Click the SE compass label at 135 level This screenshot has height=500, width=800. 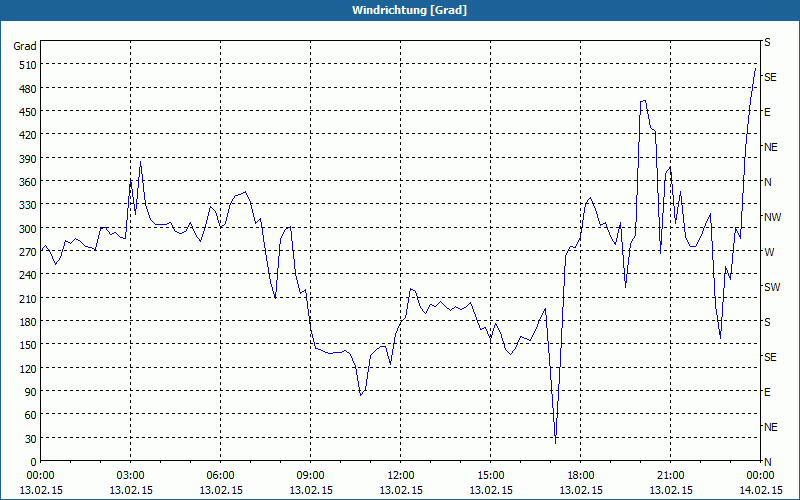[770, 357]
